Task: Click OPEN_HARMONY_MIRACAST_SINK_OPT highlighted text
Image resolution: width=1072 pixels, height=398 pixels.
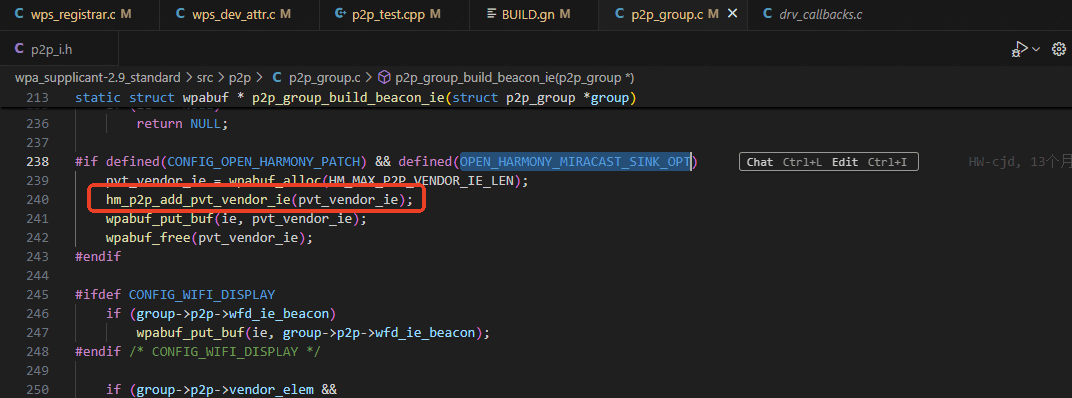Action: click(577, 161)
